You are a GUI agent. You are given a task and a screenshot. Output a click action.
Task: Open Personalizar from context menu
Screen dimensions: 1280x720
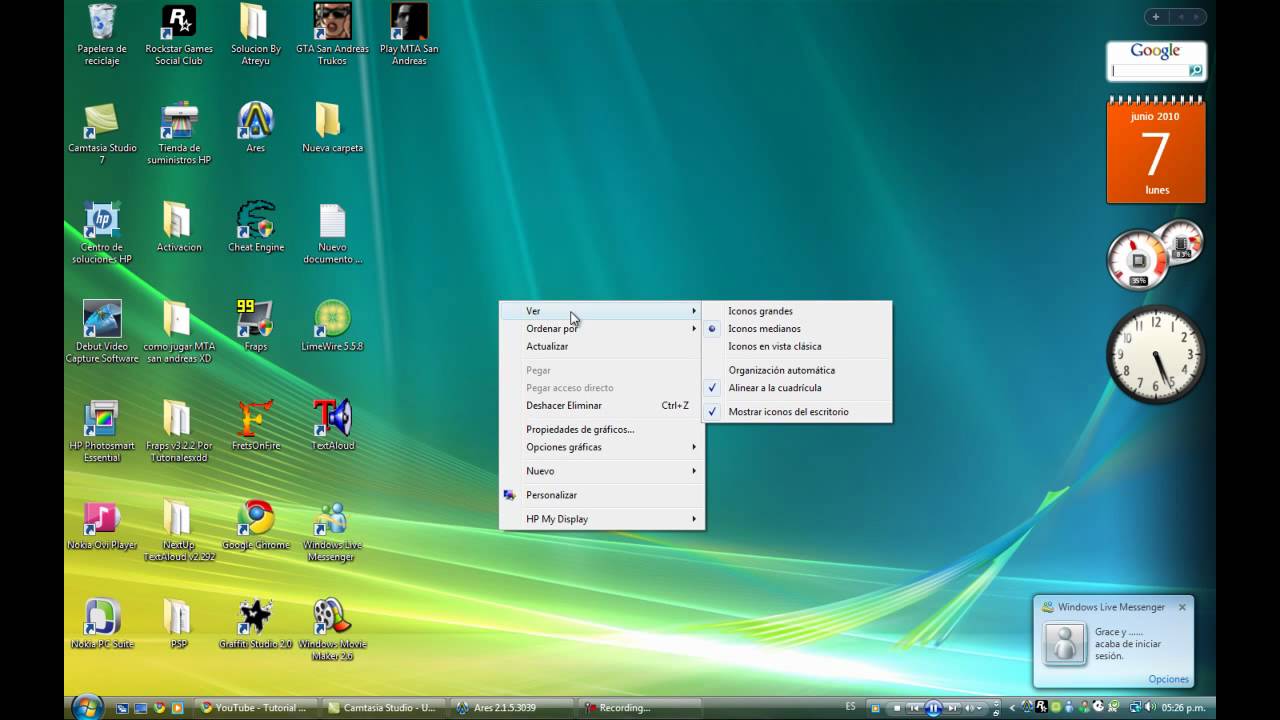pyautogui.click(x=602, y=495)
